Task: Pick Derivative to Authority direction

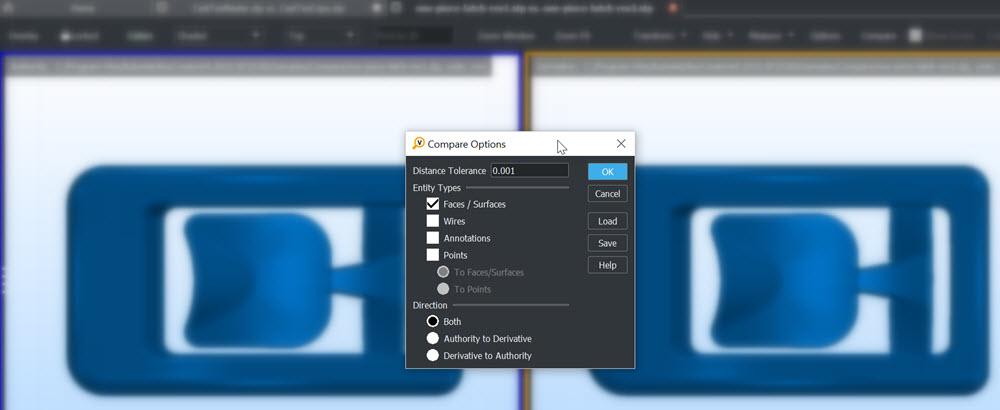Action: [x=433, y=355]
